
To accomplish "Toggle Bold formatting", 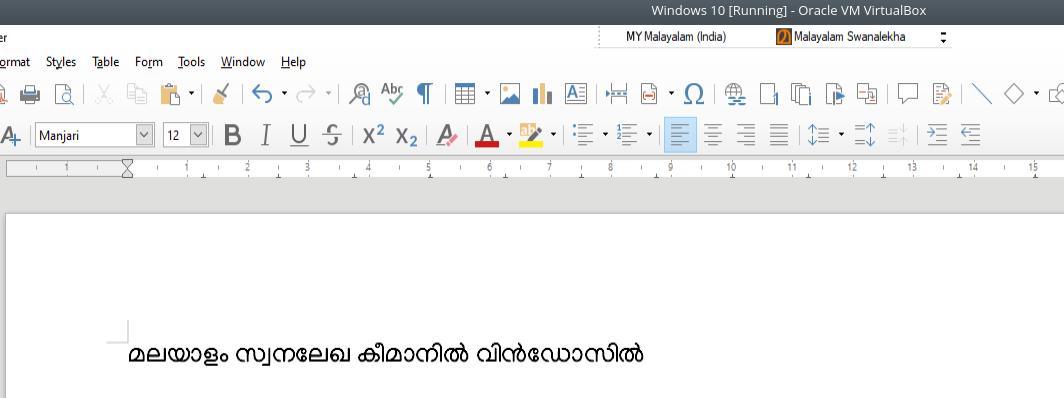I will tap(232, 136).
